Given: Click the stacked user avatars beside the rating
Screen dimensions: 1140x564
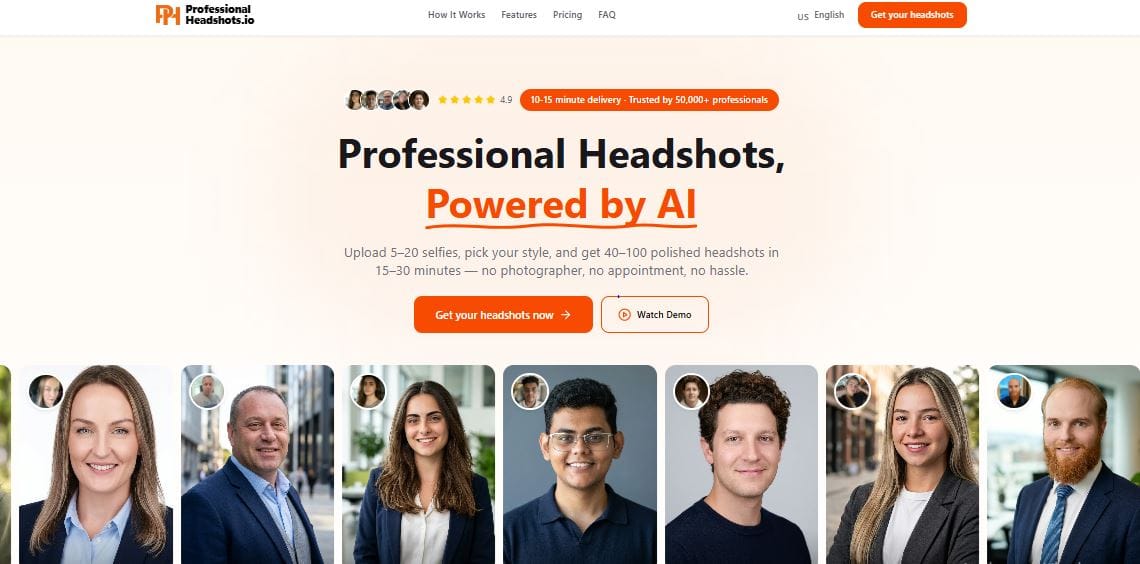Looking at the screenshot, I should 388,100.
